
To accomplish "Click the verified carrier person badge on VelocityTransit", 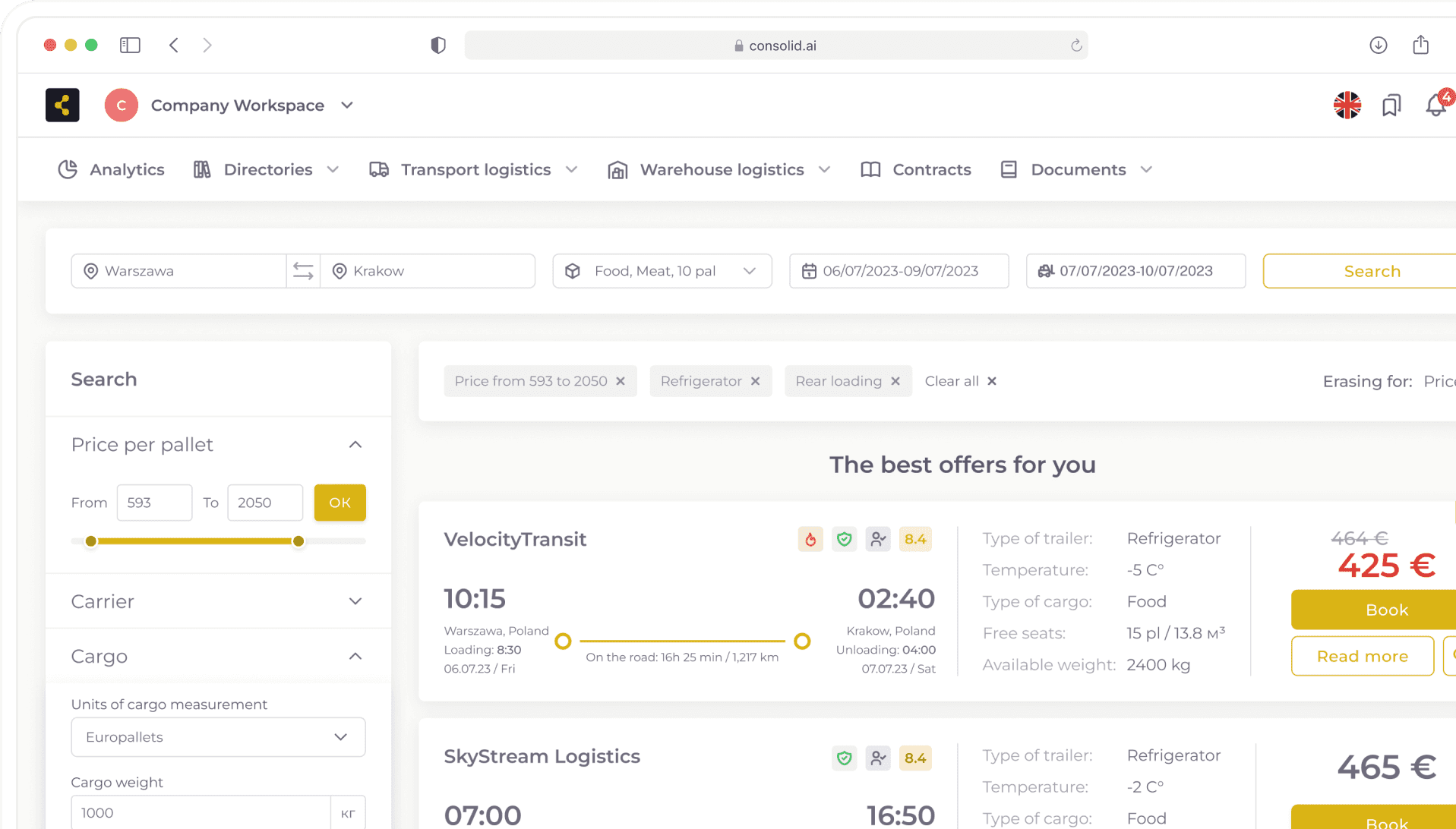I will (878, 539).
